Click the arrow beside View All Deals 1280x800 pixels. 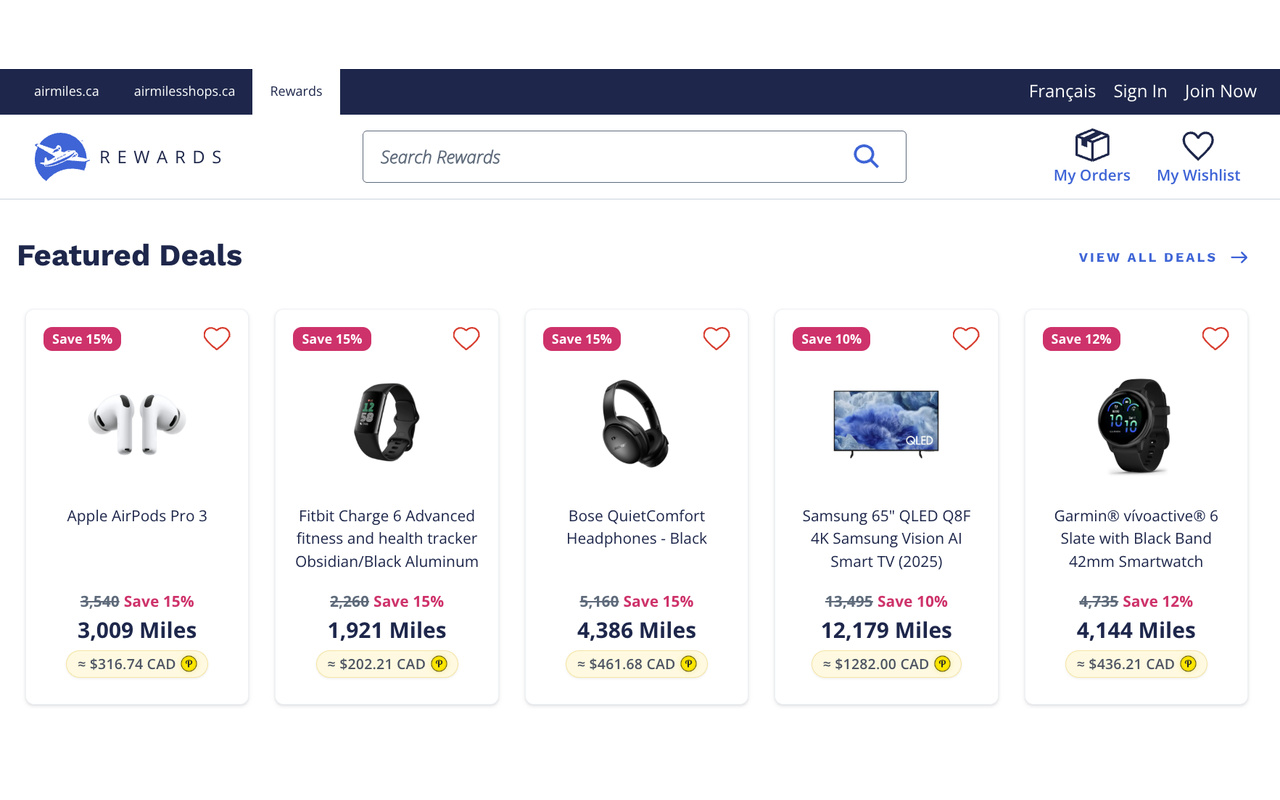click(1239, 258)
